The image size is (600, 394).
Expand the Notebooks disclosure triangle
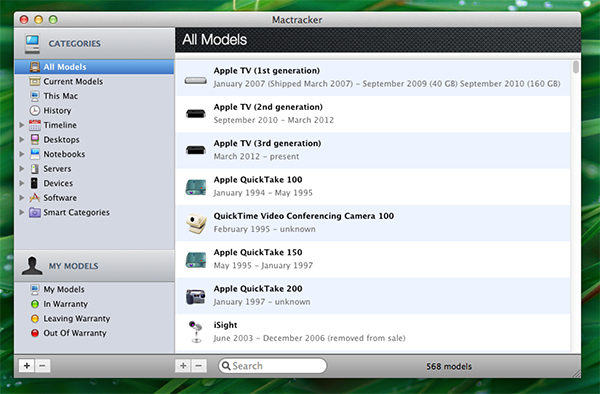tap(22, 154)
